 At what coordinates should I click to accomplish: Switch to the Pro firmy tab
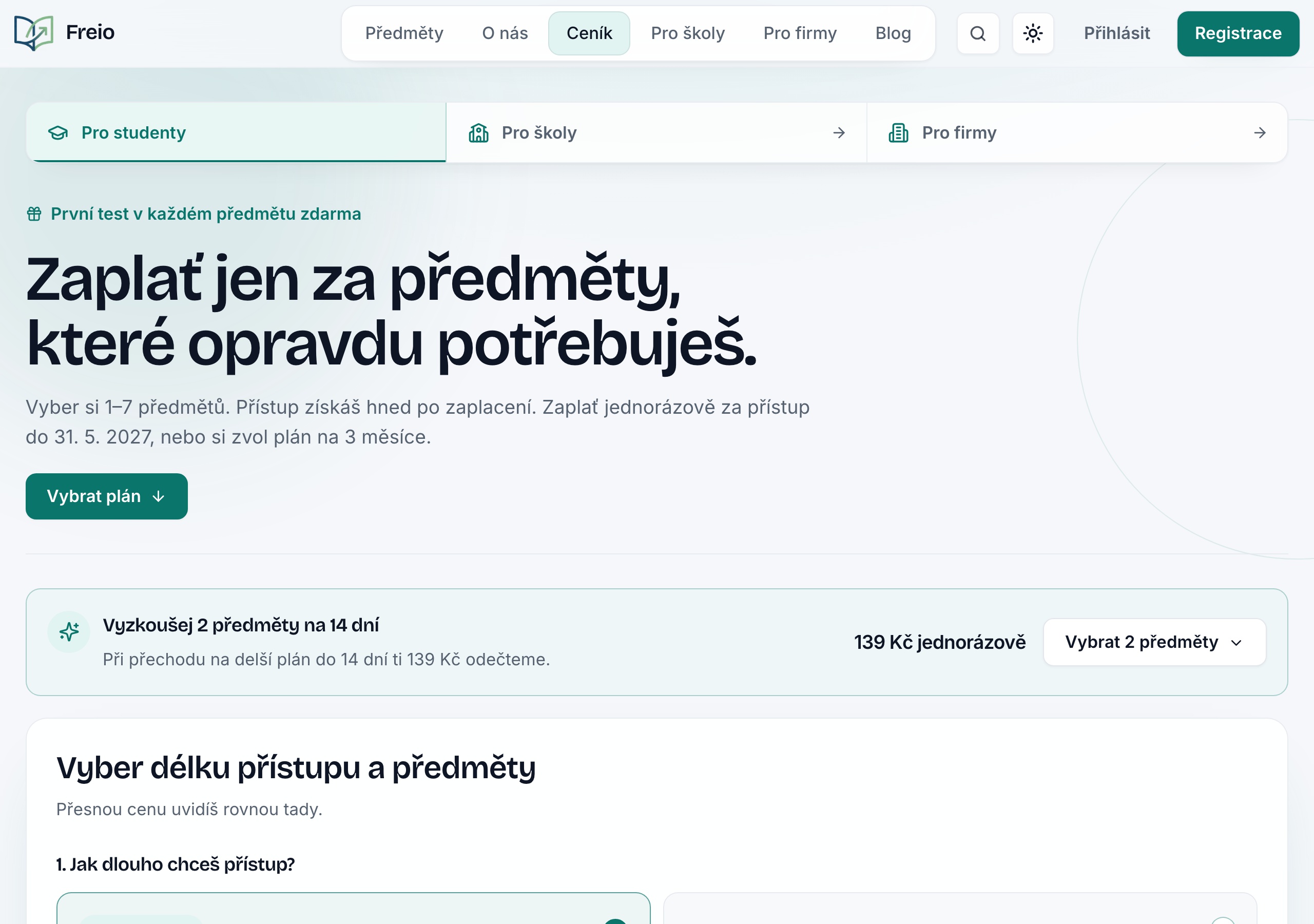click(1077, 133)
